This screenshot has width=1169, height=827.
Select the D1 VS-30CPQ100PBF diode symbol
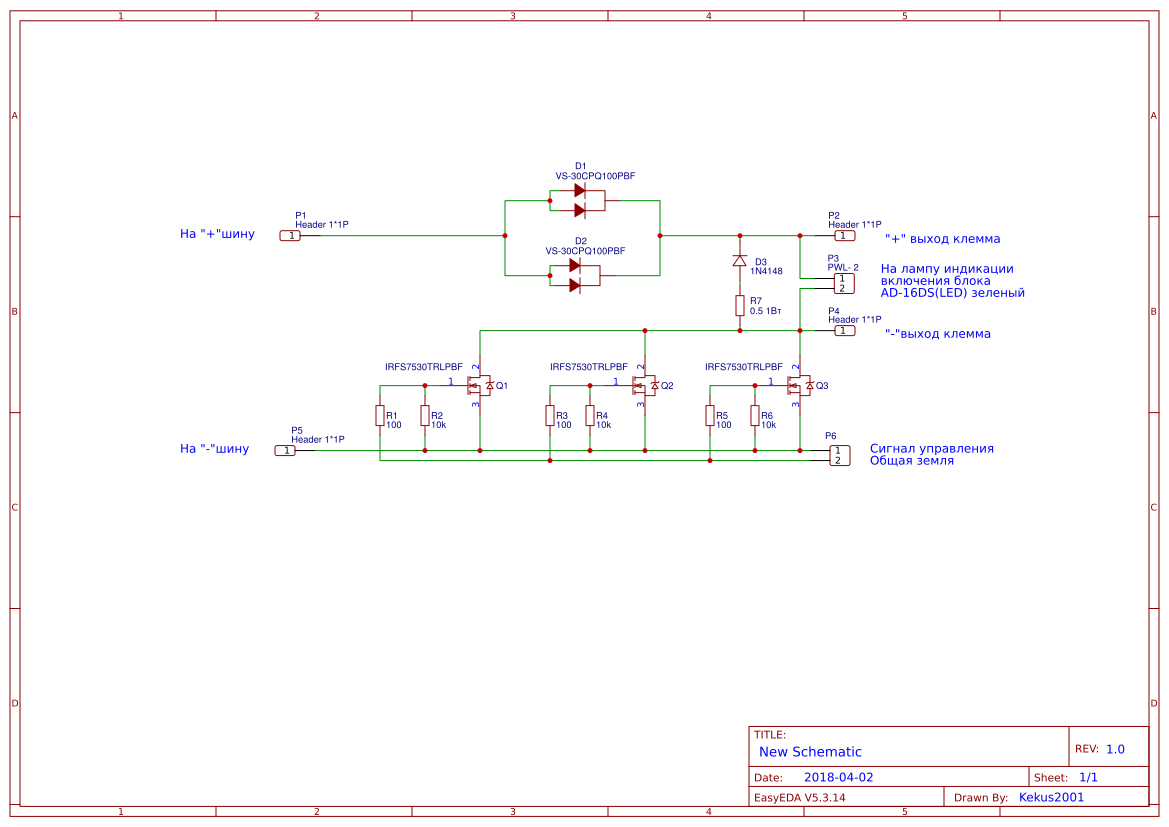click(x=580, y=200)
